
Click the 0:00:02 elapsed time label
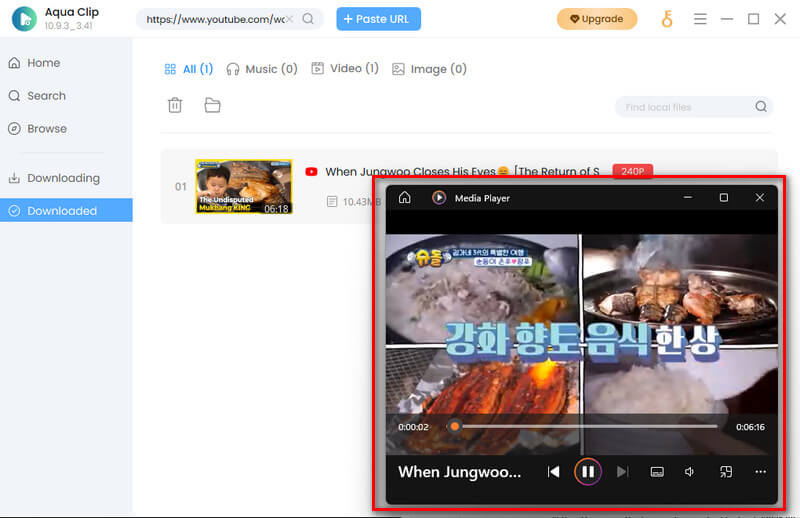click(413, 427)
